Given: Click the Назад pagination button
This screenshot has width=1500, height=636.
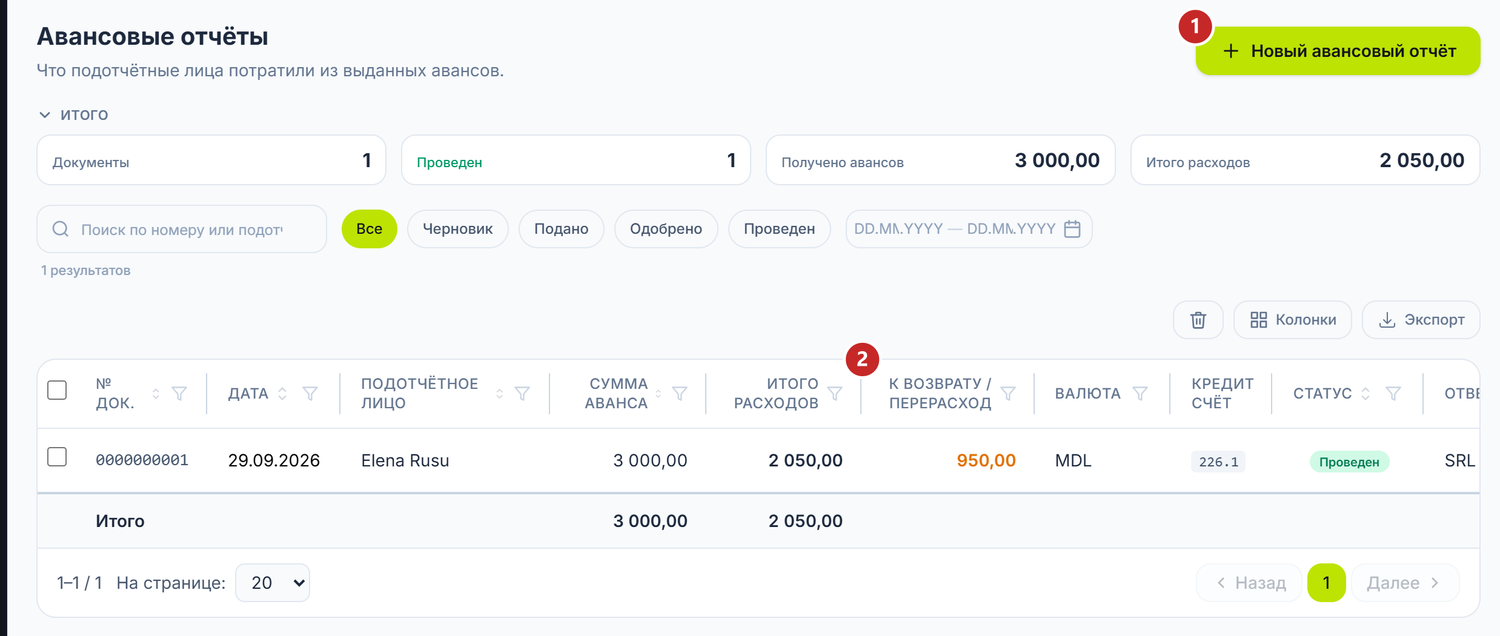Looking at the screenshot, I should click(x=1249, y=583).
